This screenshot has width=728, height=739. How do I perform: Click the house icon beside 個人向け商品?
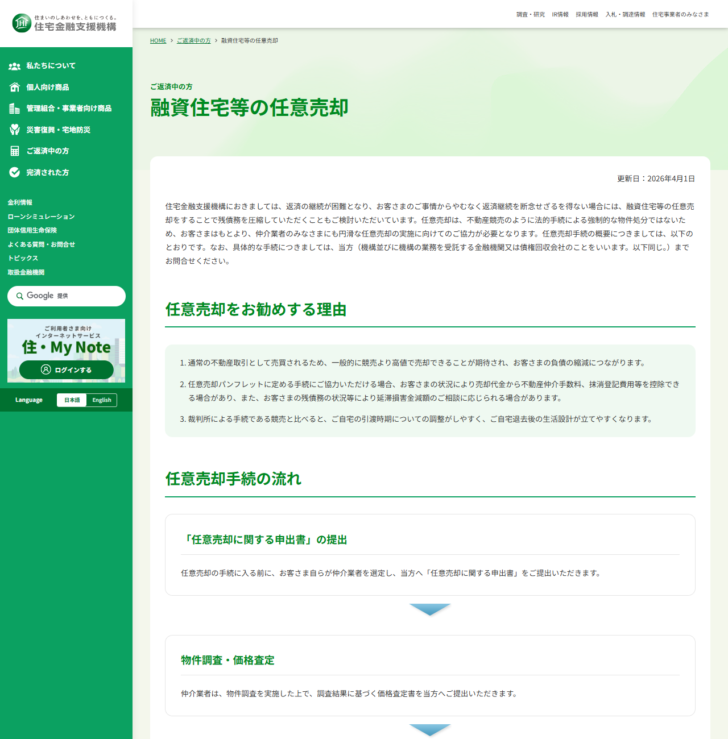point(15,87)
